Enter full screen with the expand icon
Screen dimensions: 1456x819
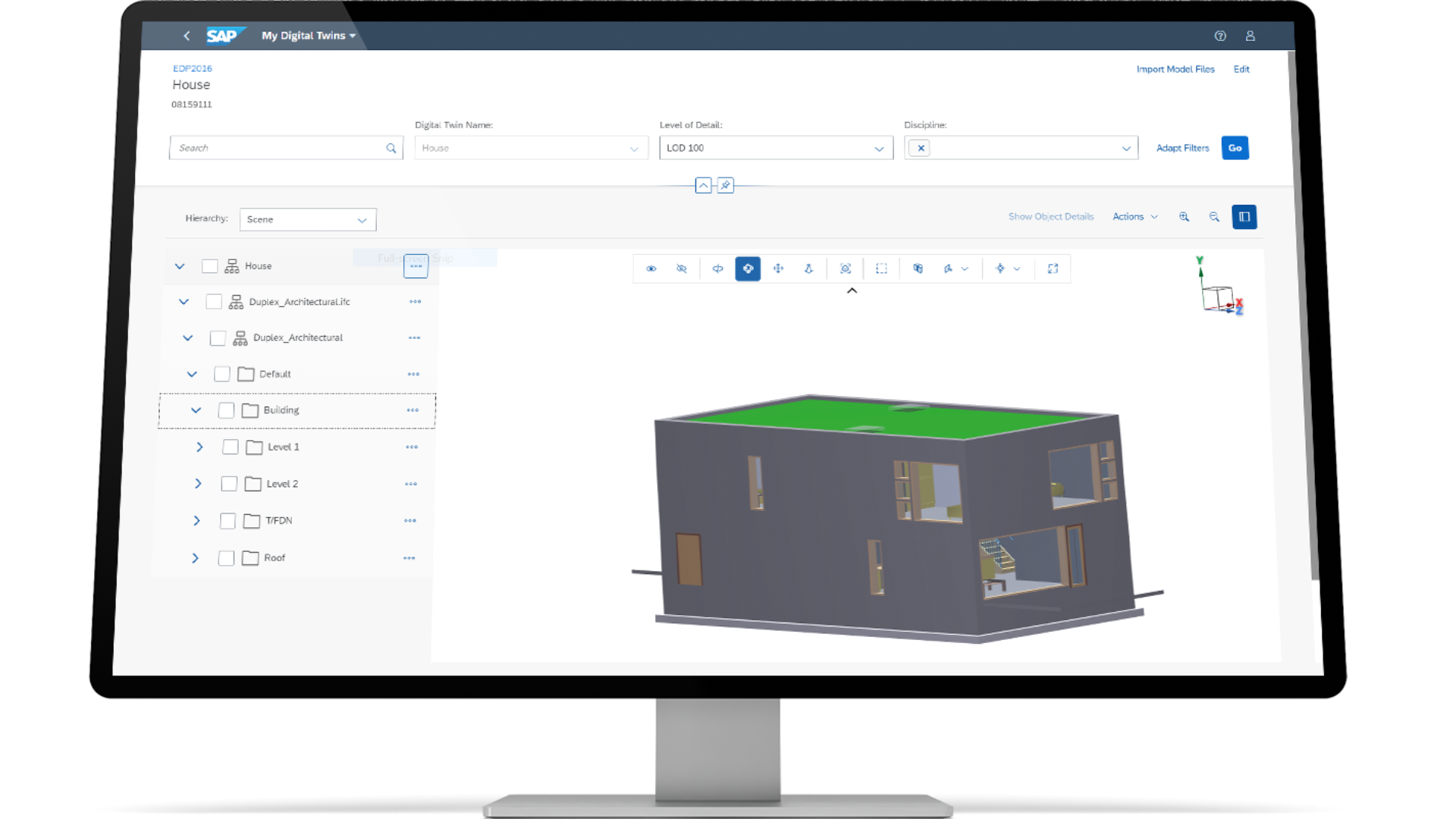(1053, 268)
